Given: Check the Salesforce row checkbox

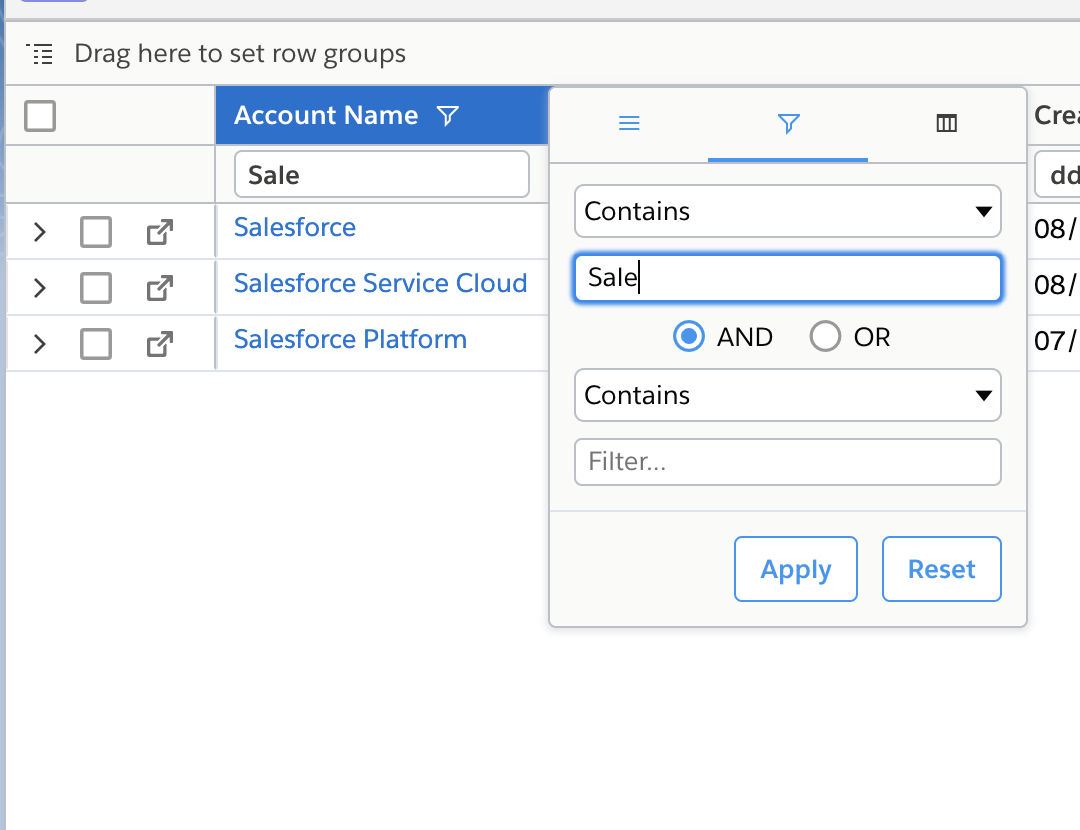Looking at the screenshot, I should tap(96, 232).
